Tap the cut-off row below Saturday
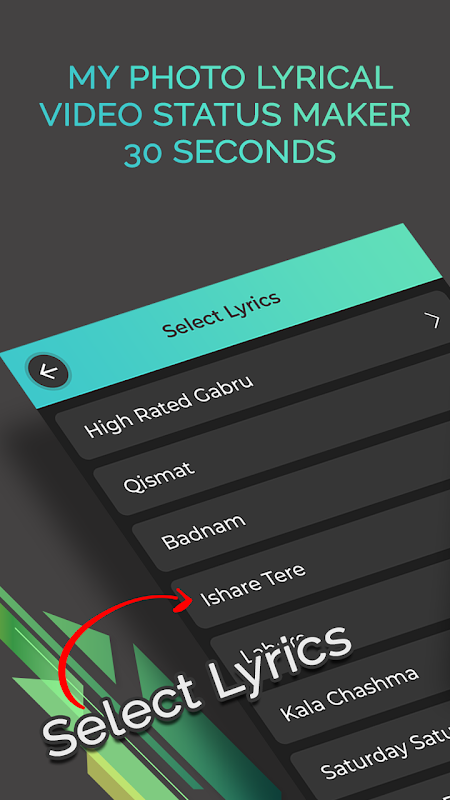The width and height of the screenshot is (450, 800). [408, 788]
